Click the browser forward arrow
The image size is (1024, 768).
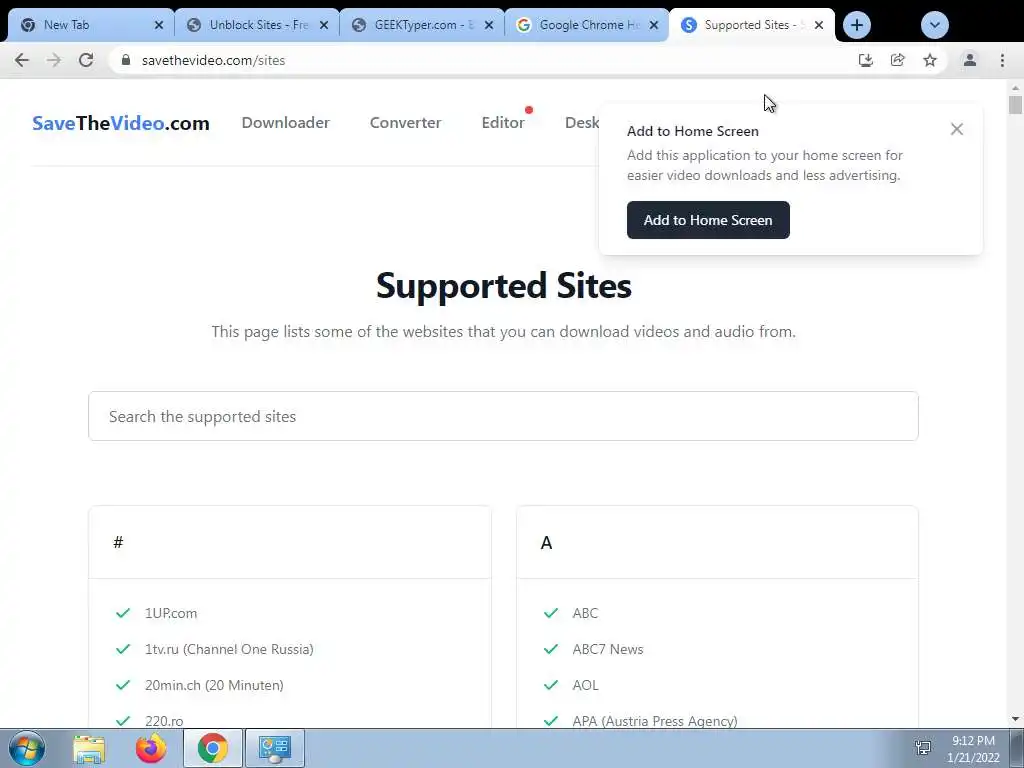pos(54,60)
